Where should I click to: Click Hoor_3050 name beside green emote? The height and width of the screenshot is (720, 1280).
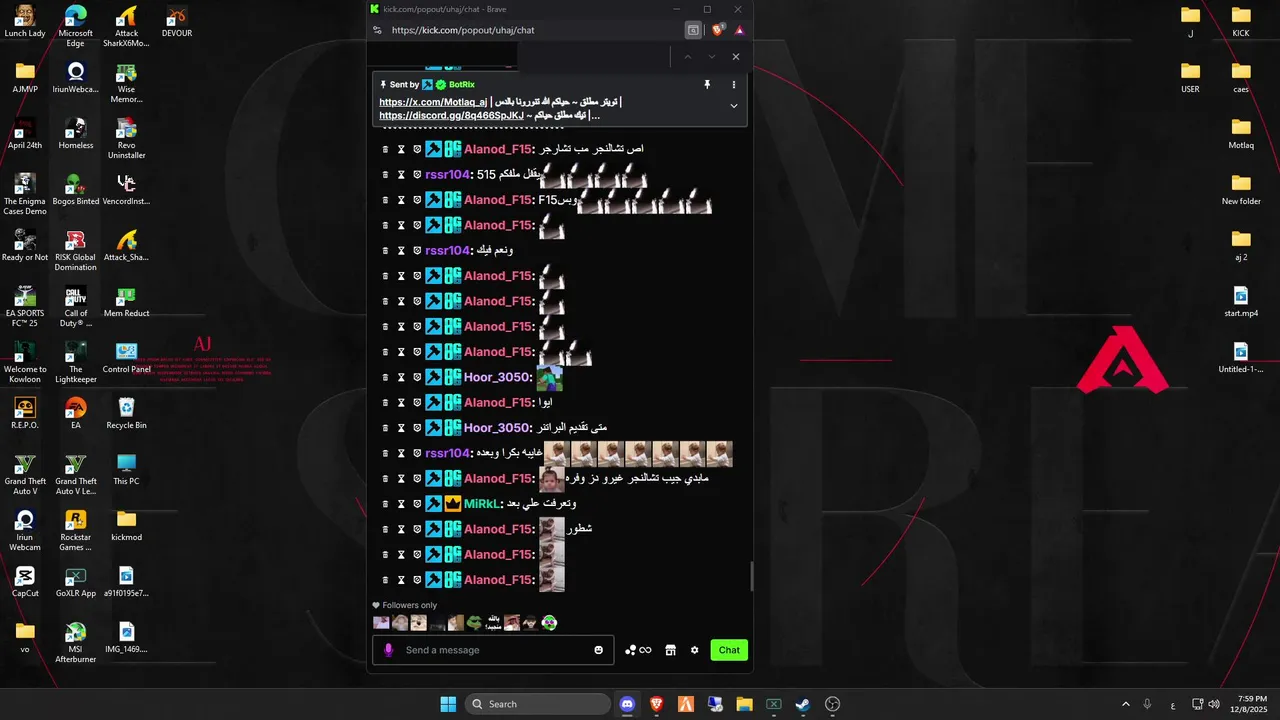point(496,377)
